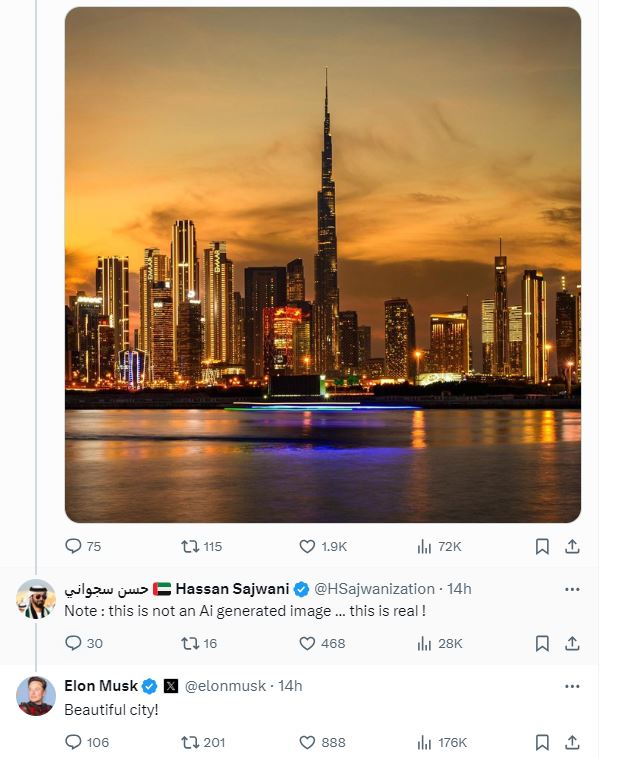Repost Hassan Sajwani's note with 16 reposts

[198, 643]
